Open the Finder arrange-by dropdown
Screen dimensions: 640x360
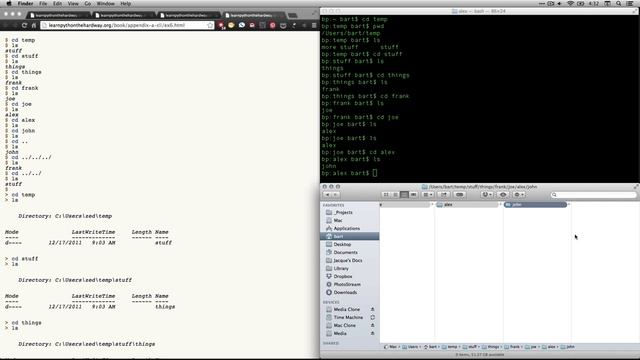(x=428, y=195)
